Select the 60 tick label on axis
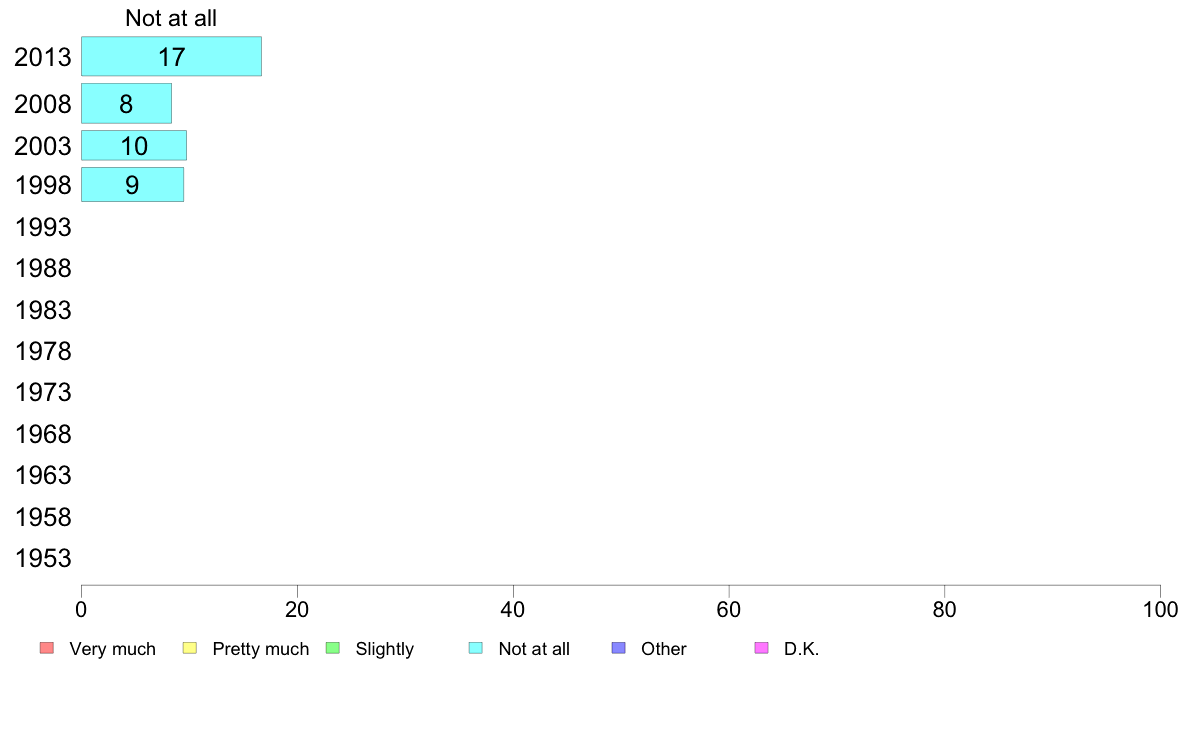Screen dimensions: 1188x736 (729, 609)
